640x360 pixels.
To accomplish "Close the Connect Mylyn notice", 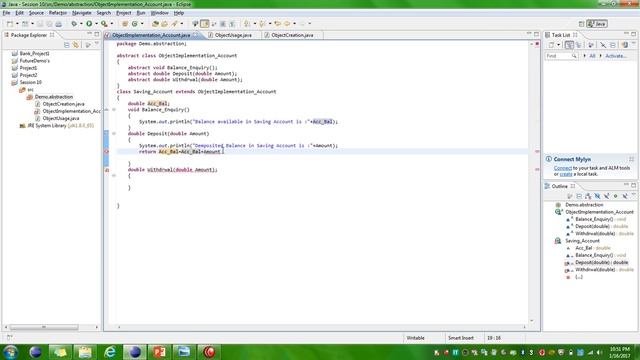I will click(631, 159).
